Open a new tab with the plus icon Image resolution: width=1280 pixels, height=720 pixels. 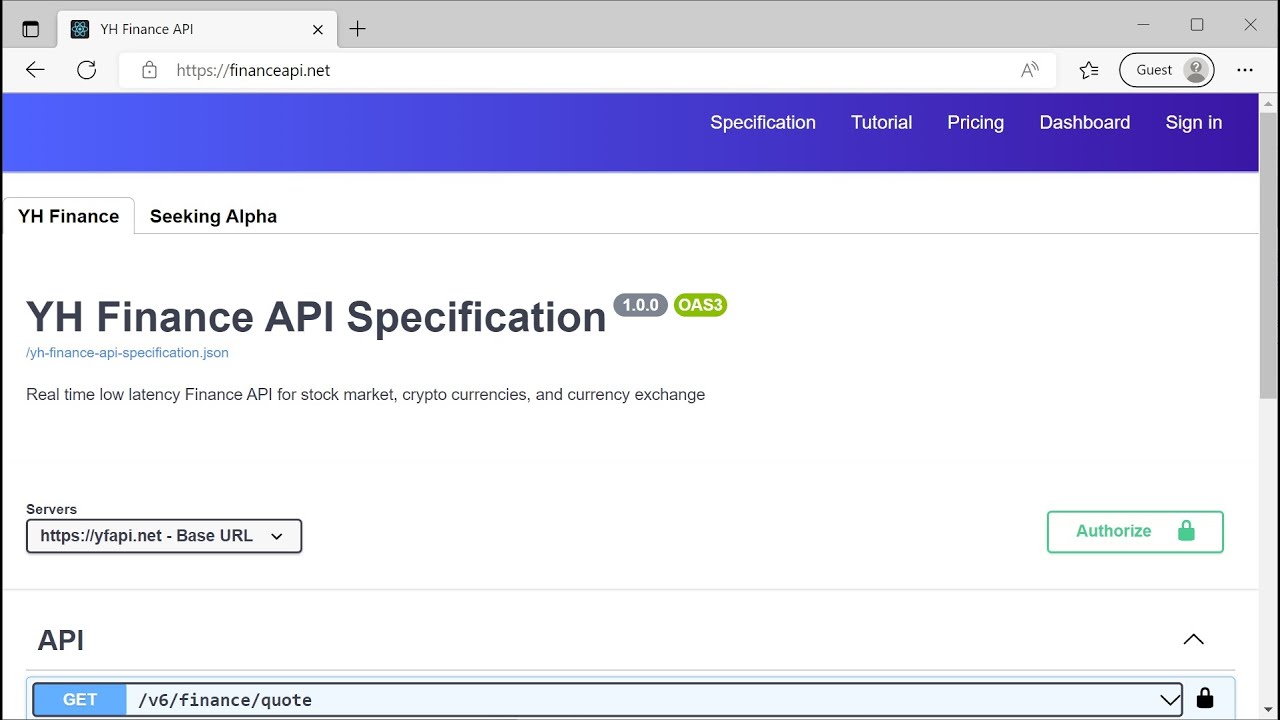[357, 29]
